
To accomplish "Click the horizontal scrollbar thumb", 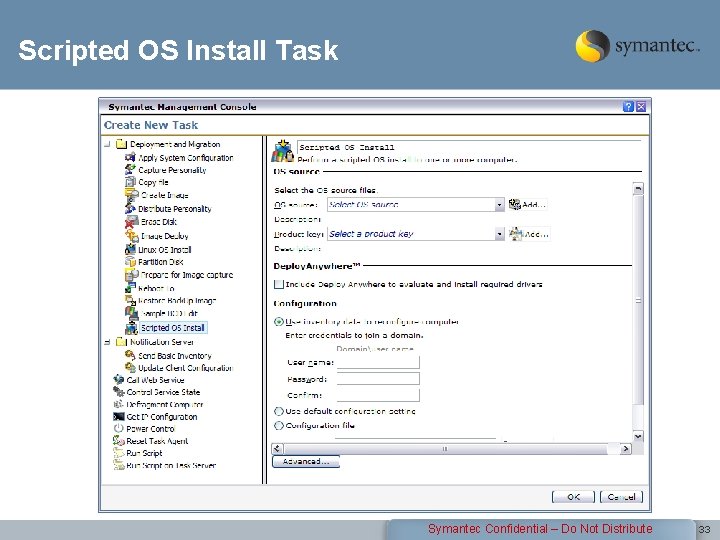I will (444, 449).
